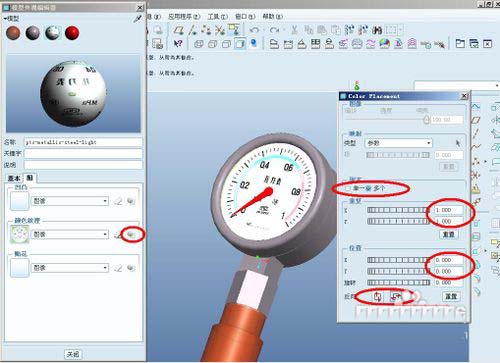Click the Undo toolbar icon
The height and width of the screenshot is (363, 500).
254,30
